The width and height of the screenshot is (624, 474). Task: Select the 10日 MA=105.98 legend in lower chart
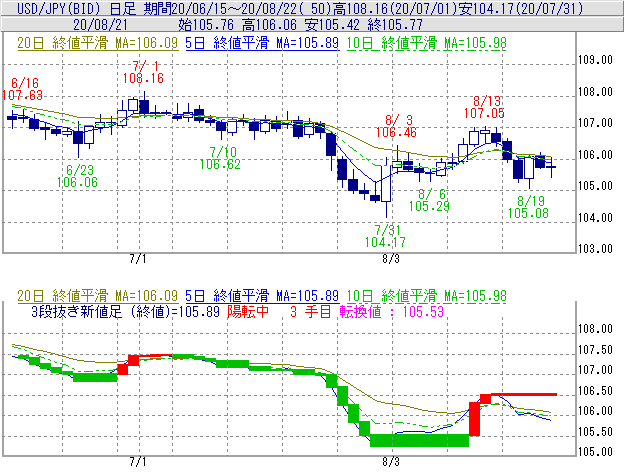pyautogui.click(x=426, y=296)
